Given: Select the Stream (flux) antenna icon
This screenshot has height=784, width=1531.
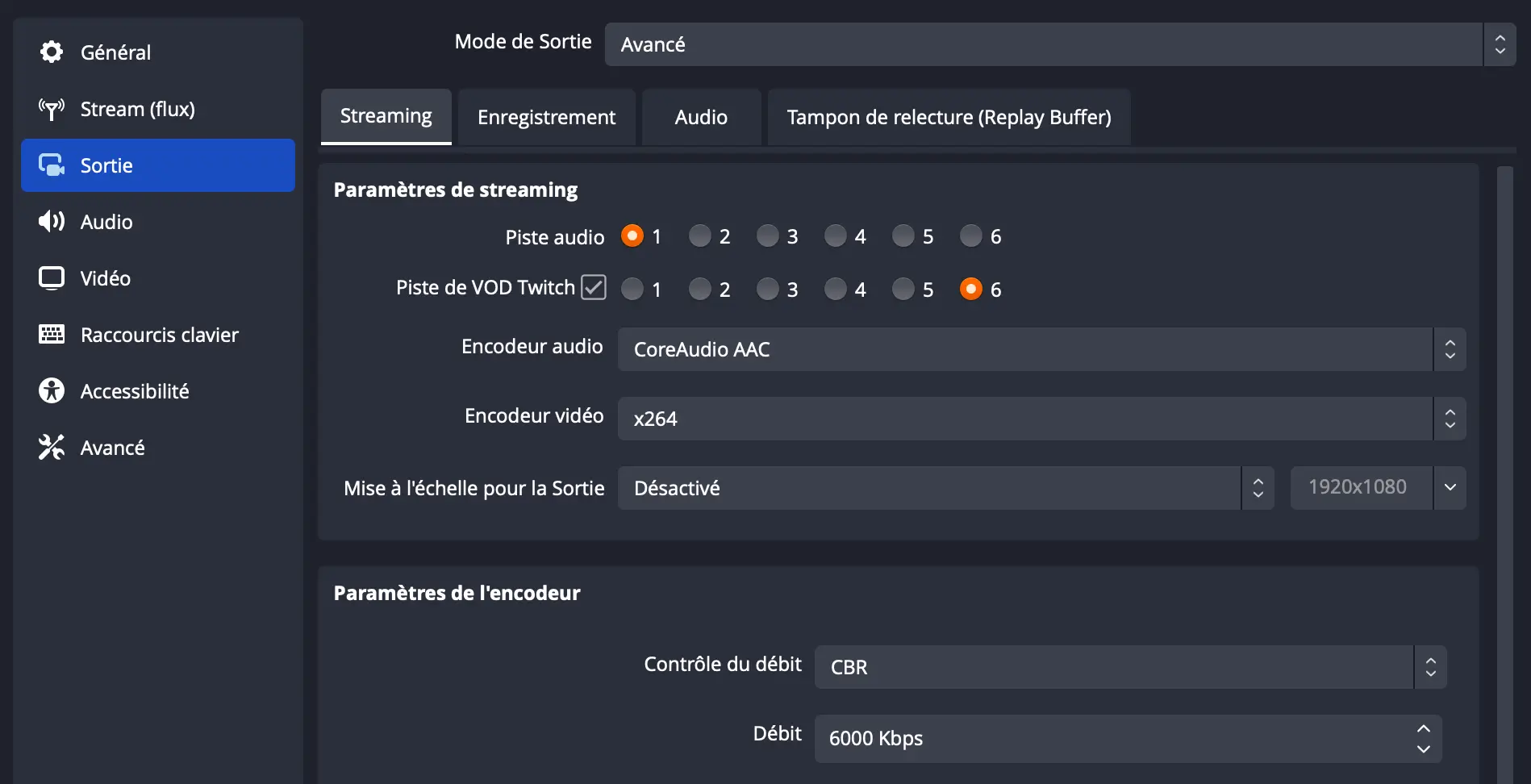Looking at the screenshot, I should pyautogui.click(x=51, y=109).
